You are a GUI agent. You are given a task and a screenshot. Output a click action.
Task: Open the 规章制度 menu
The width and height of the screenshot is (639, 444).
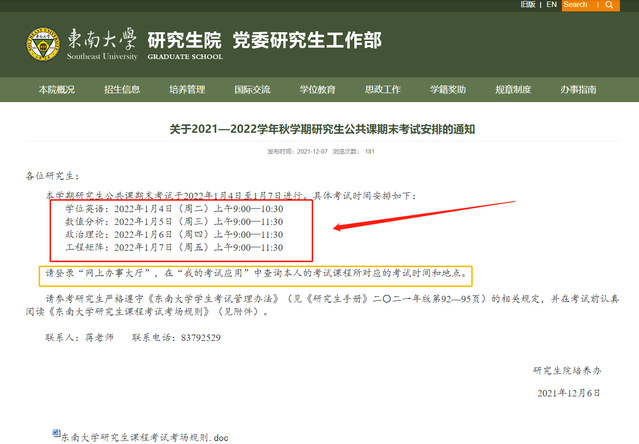click(512, 90)
